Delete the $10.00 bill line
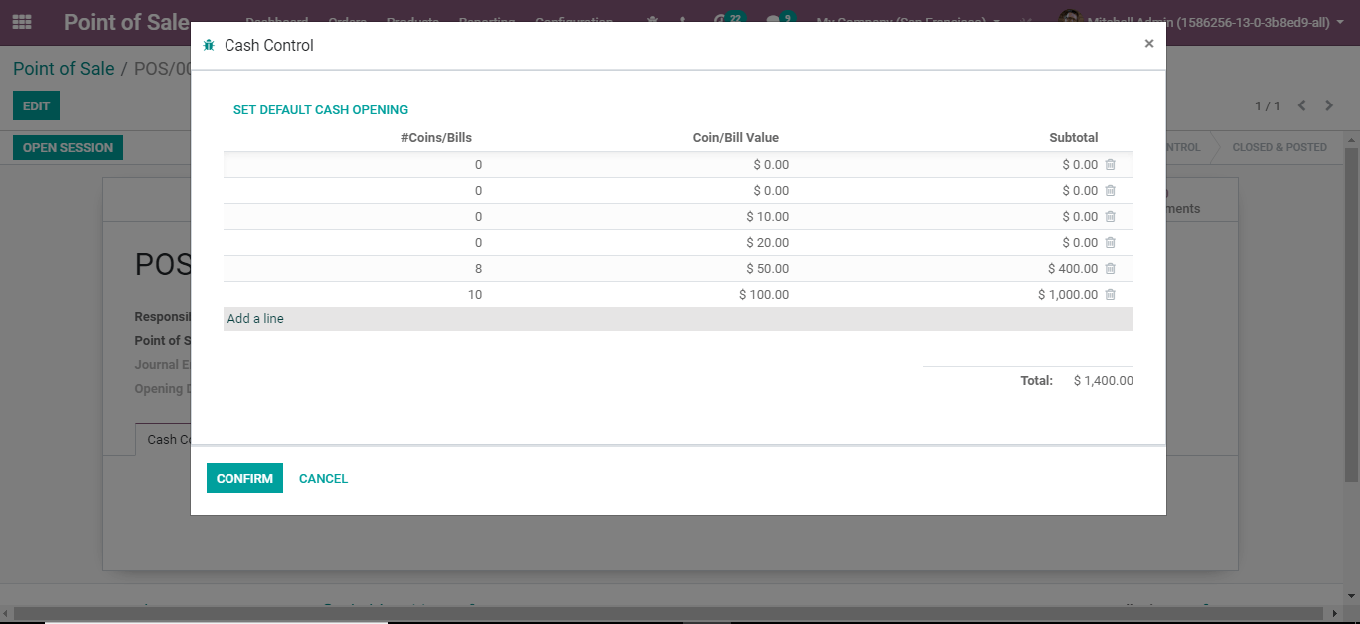Viewport: 1360px width, 624px height. (x=1110, y=216)
